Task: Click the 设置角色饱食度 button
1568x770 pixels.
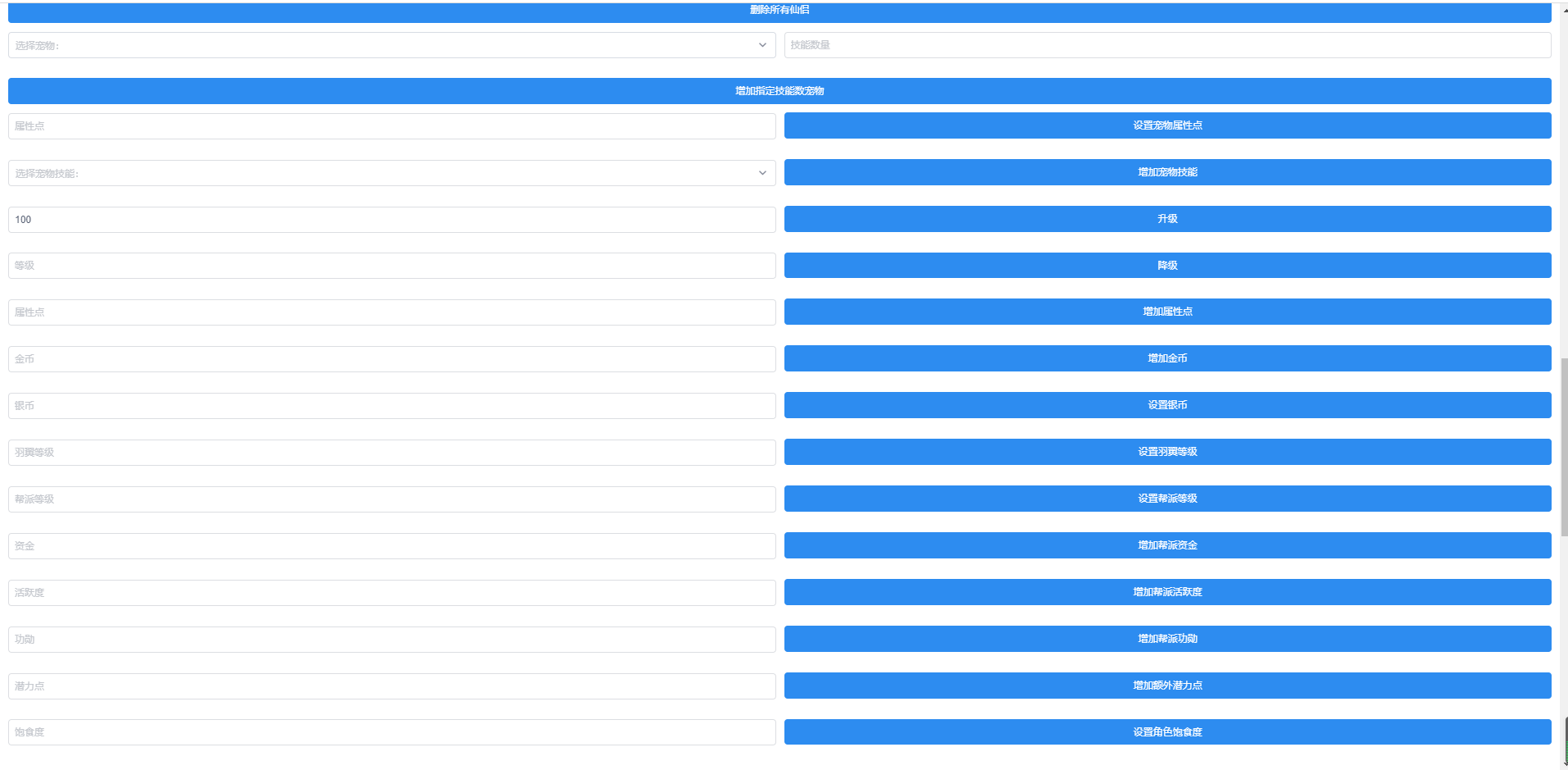Action: point(1167,732)
